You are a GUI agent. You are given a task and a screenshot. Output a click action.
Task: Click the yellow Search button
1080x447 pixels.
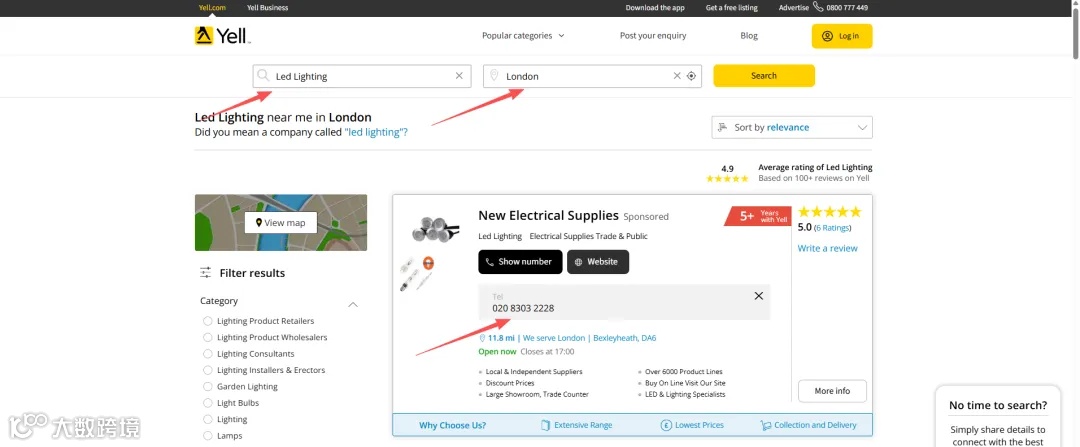(x=764, y=76)
